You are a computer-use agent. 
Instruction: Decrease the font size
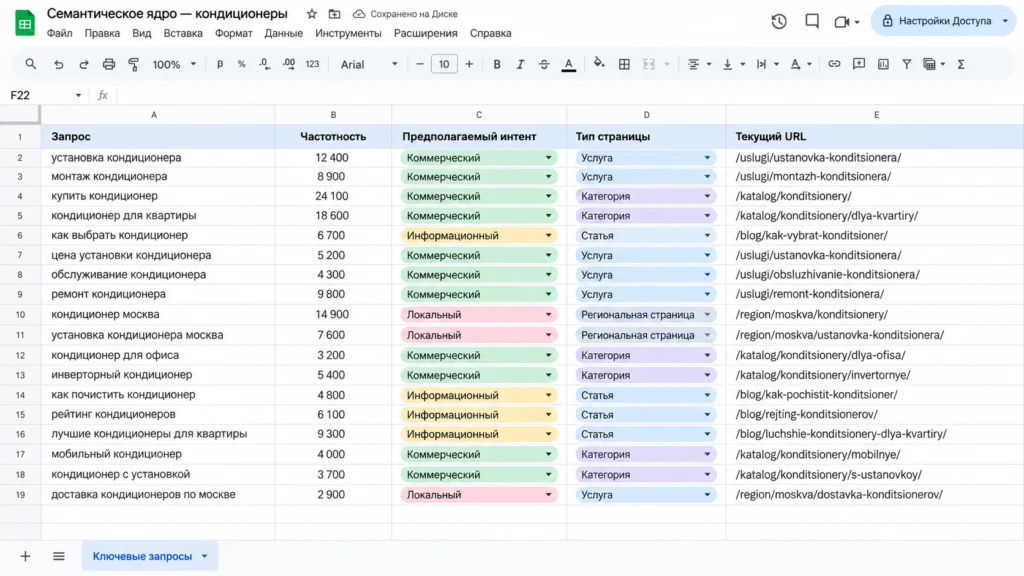420,64
